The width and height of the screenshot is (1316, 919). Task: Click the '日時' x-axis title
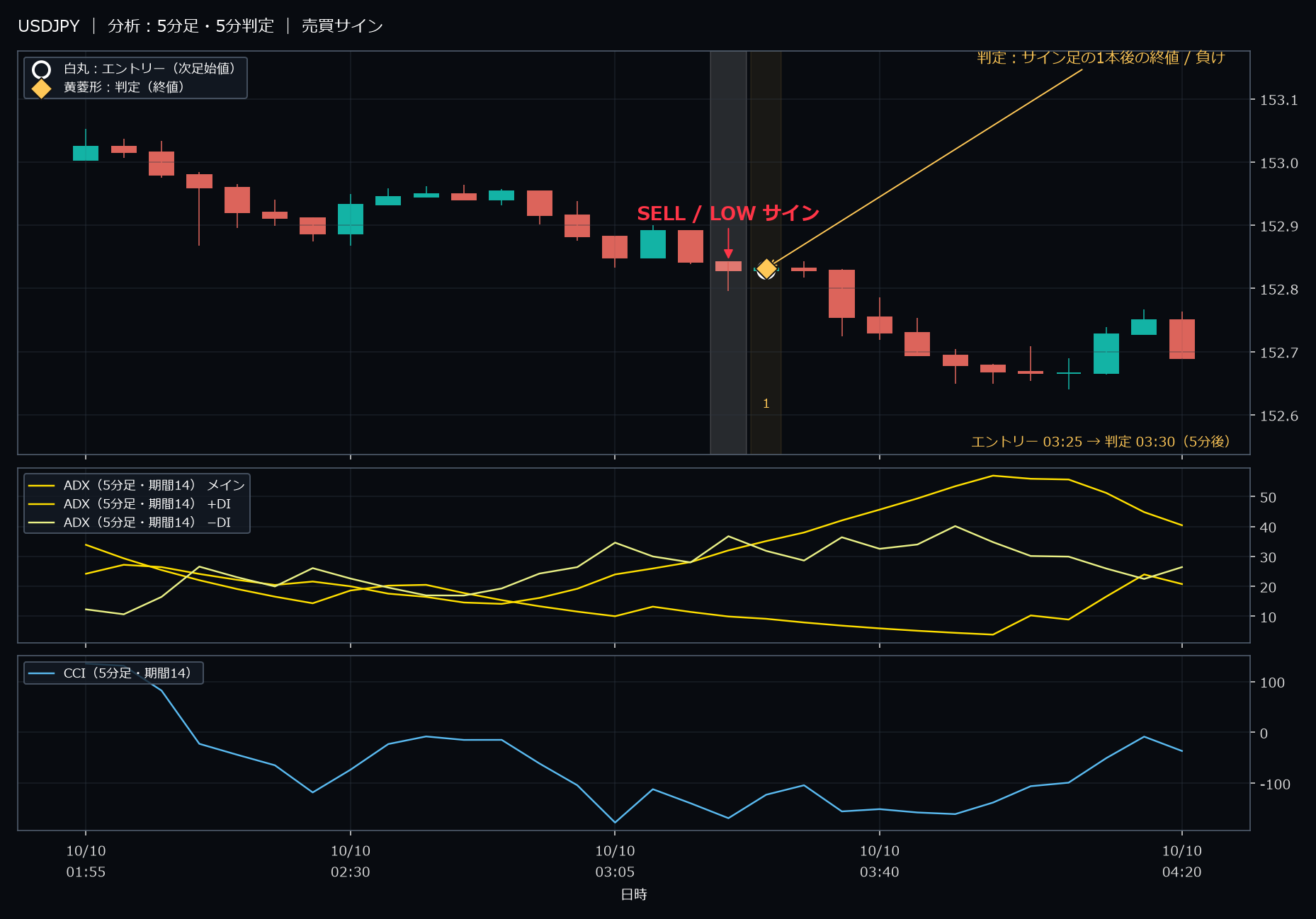634,895
